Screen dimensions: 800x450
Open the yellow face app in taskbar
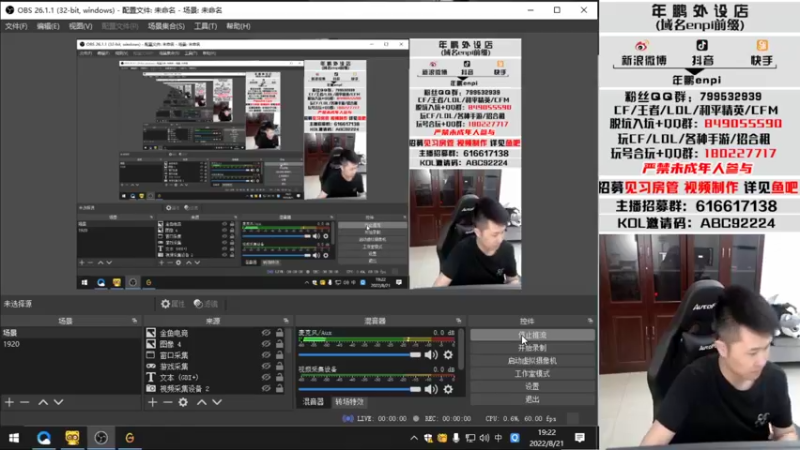click(x=72, y=438)
